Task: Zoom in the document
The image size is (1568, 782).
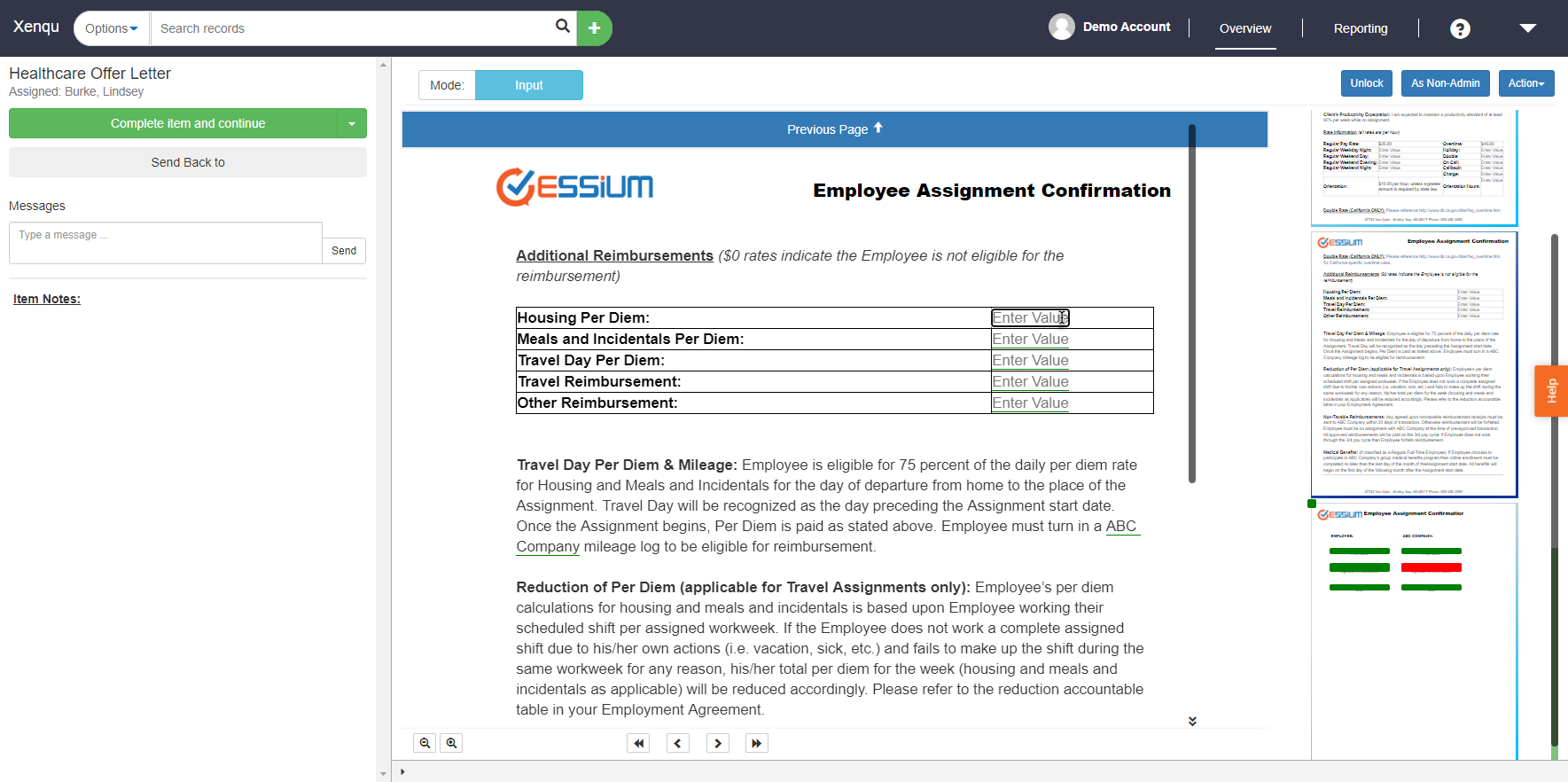Action: (451, 743)
